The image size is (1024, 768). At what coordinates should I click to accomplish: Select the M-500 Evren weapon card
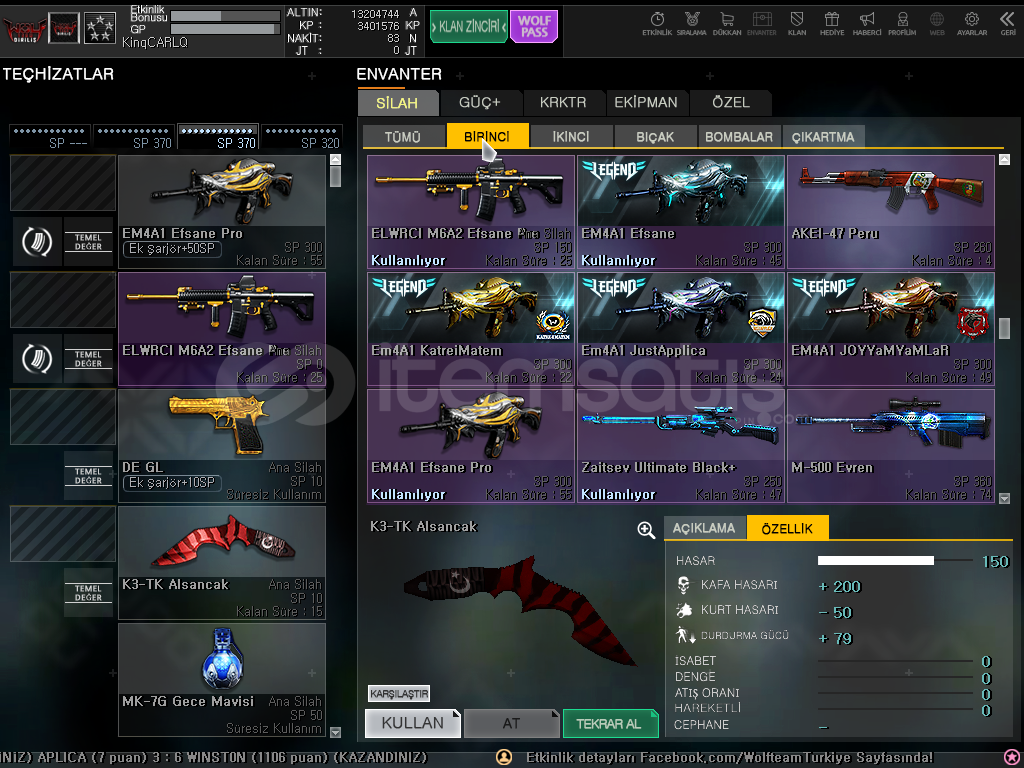pyautogui.click(x=891, y=446)
